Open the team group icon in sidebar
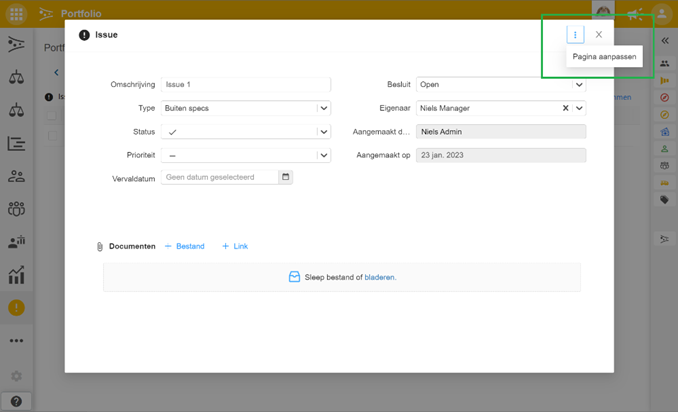 tap(16, 209)
